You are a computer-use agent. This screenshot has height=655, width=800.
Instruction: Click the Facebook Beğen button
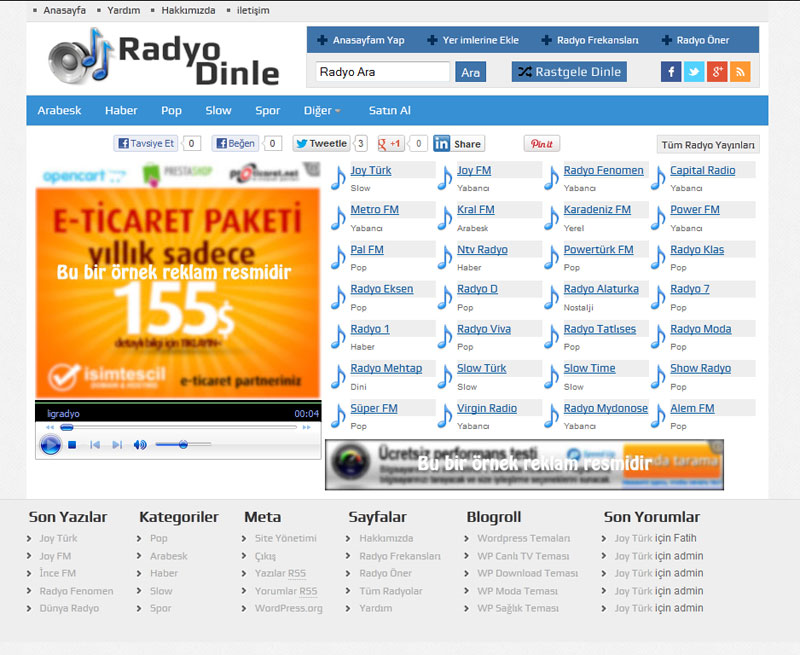[x=235, y=144]
